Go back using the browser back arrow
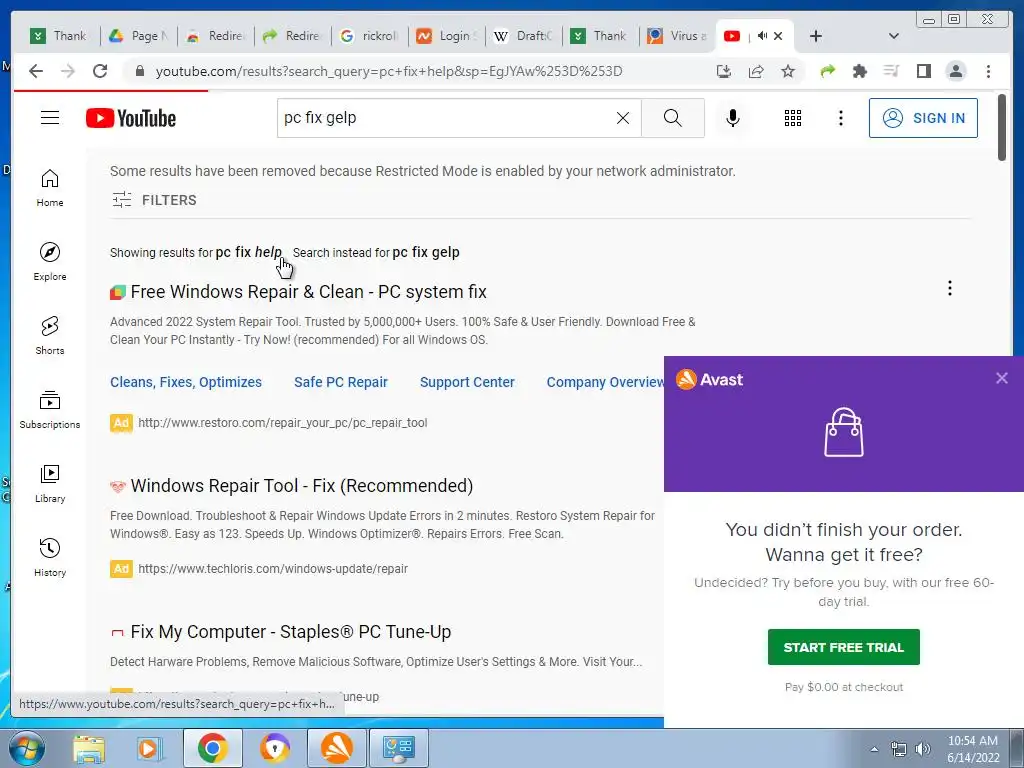The image size is (1024, 768). (x=36, y=71)
